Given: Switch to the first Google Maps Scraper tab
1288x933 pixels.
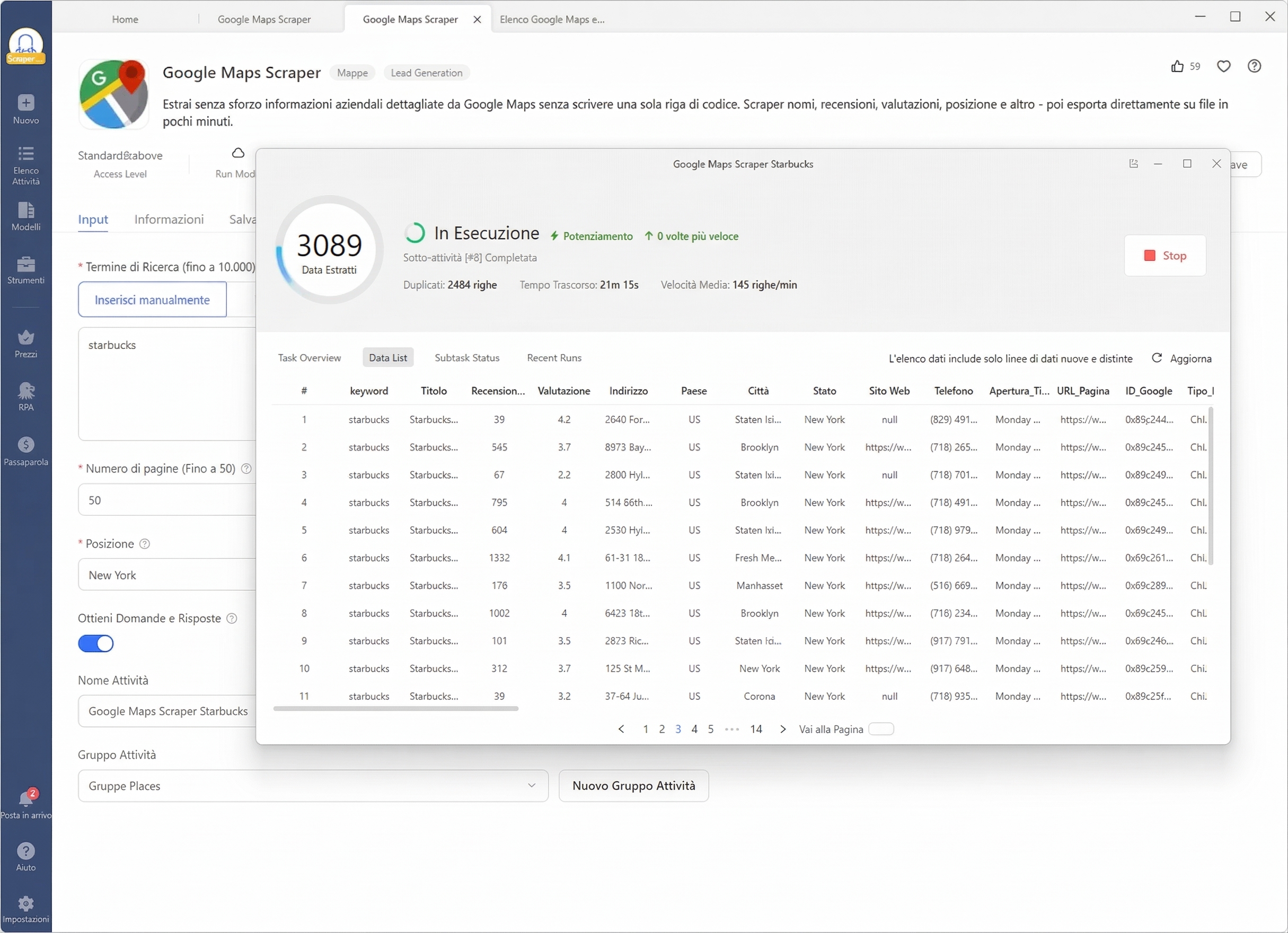Looking at the screenshot, I should pyautogui.click(x=264, y=19).
